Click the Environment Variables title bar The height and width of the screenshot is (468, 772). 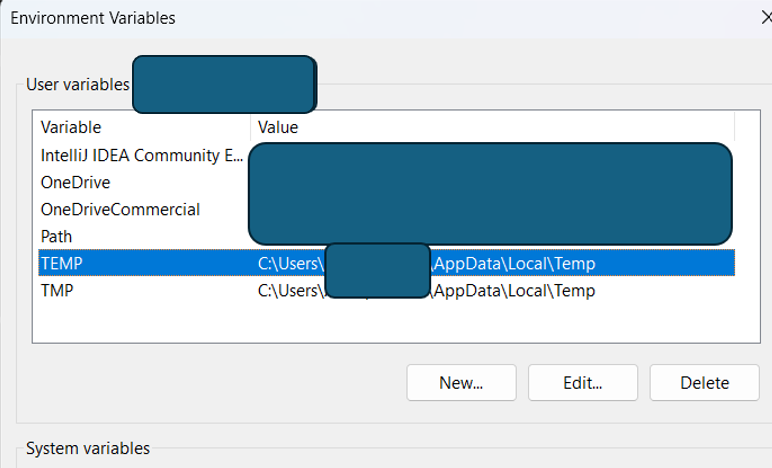tap(300, 17)
